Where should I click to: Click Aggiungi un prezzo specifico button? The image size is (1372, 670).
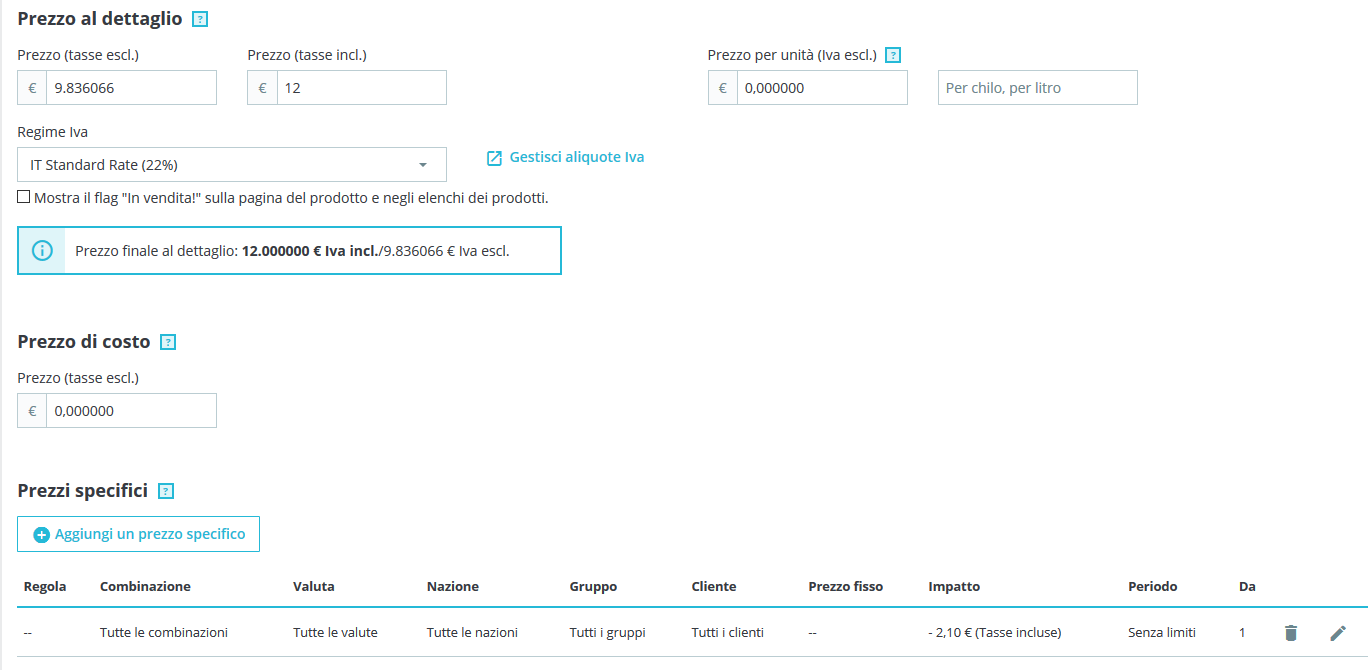point(139,534)
